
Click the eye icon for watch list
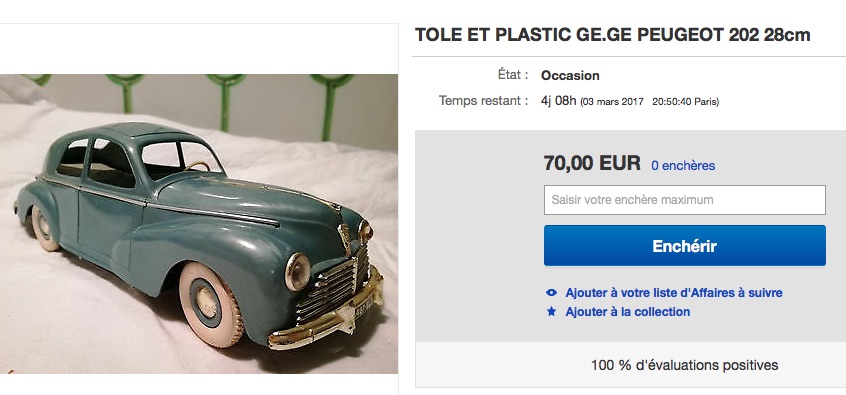(551, 293)
